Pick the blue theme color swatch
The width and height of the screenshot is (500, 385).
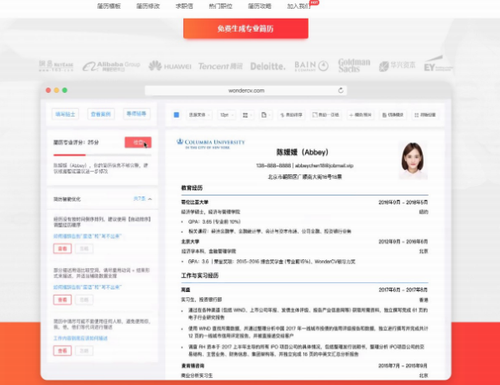click(x=176, y=115)
